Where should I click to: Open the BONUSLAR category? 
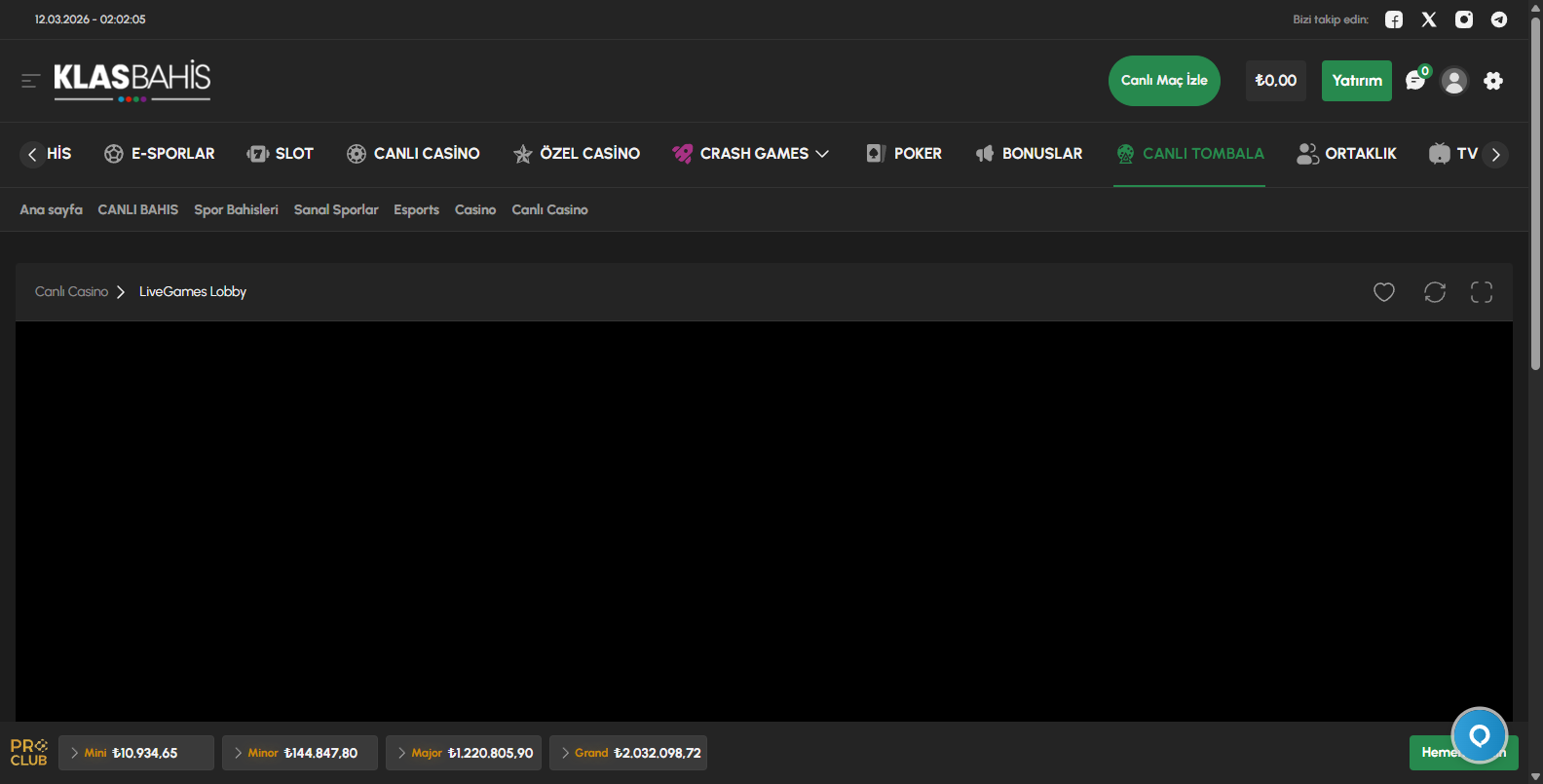[1029, 154]
